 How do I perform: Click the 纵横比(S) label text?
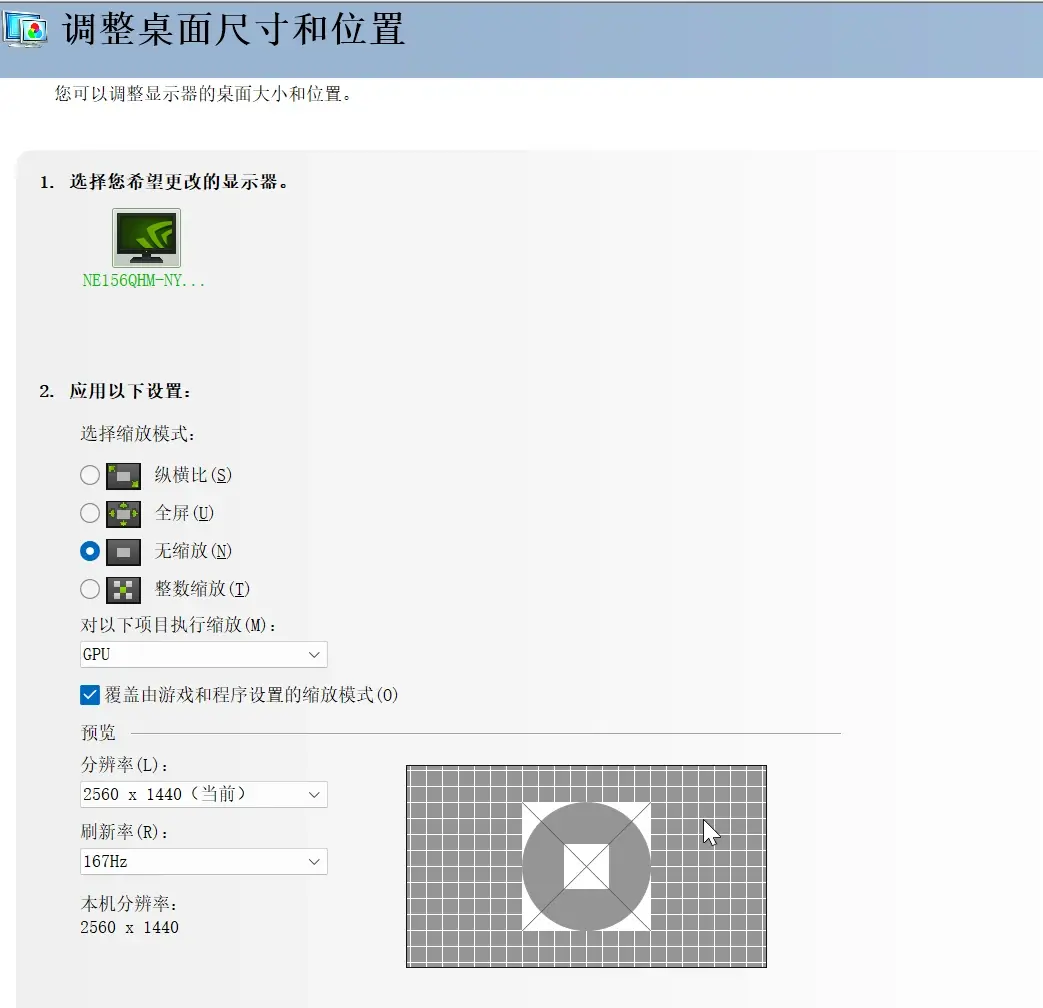coord(193,475)
